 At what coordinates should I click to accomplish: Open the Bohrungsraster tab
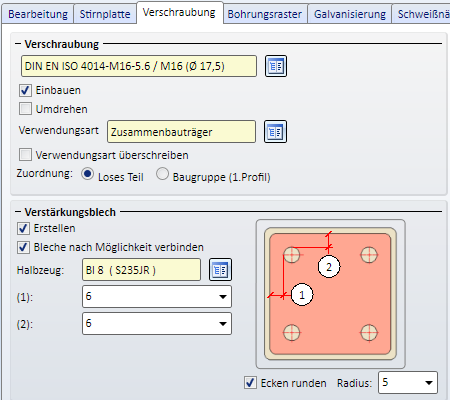coord(265,14)
